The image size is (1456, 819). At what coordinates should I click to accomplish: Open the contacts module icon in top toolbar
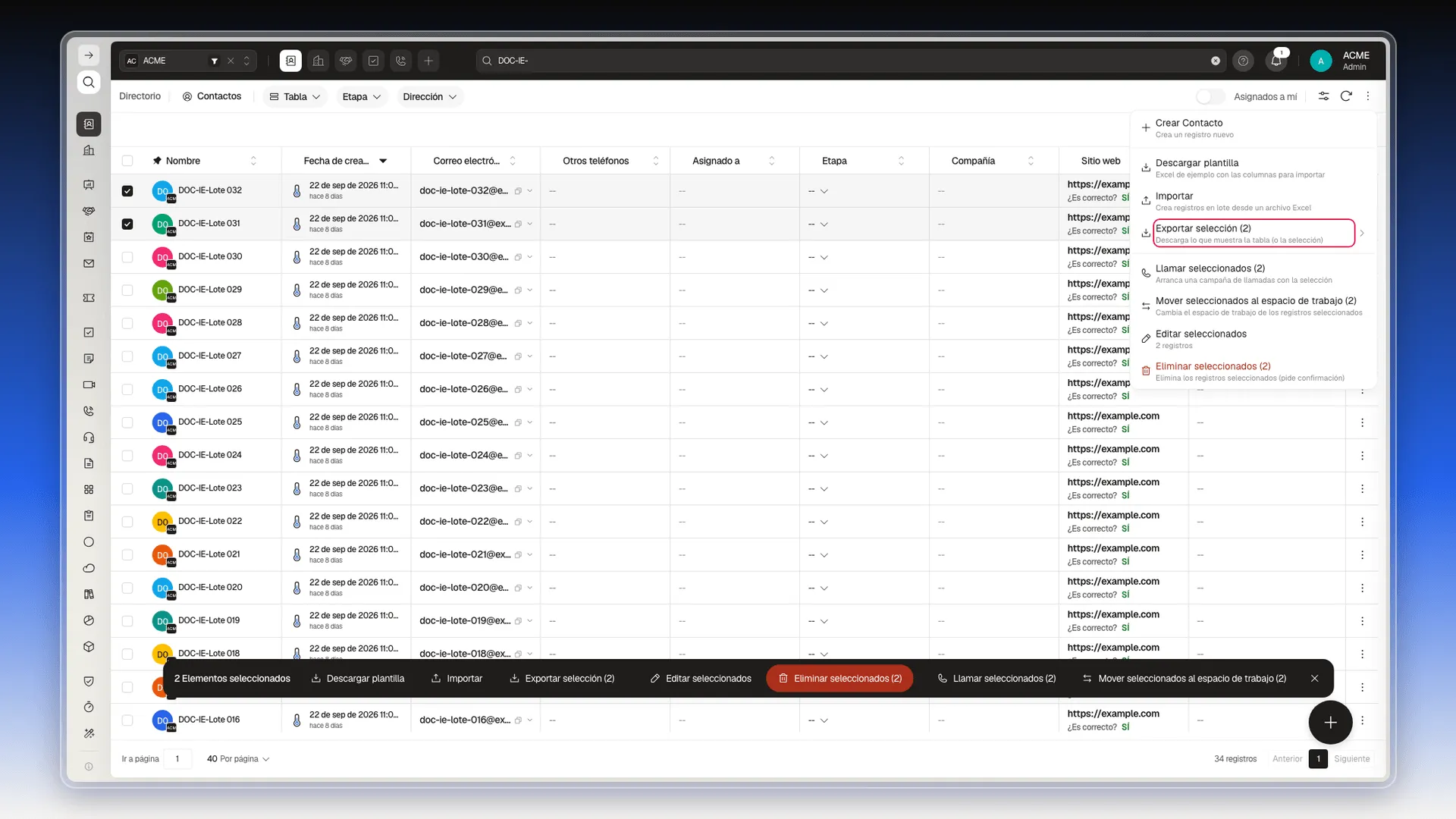[290, 61]
